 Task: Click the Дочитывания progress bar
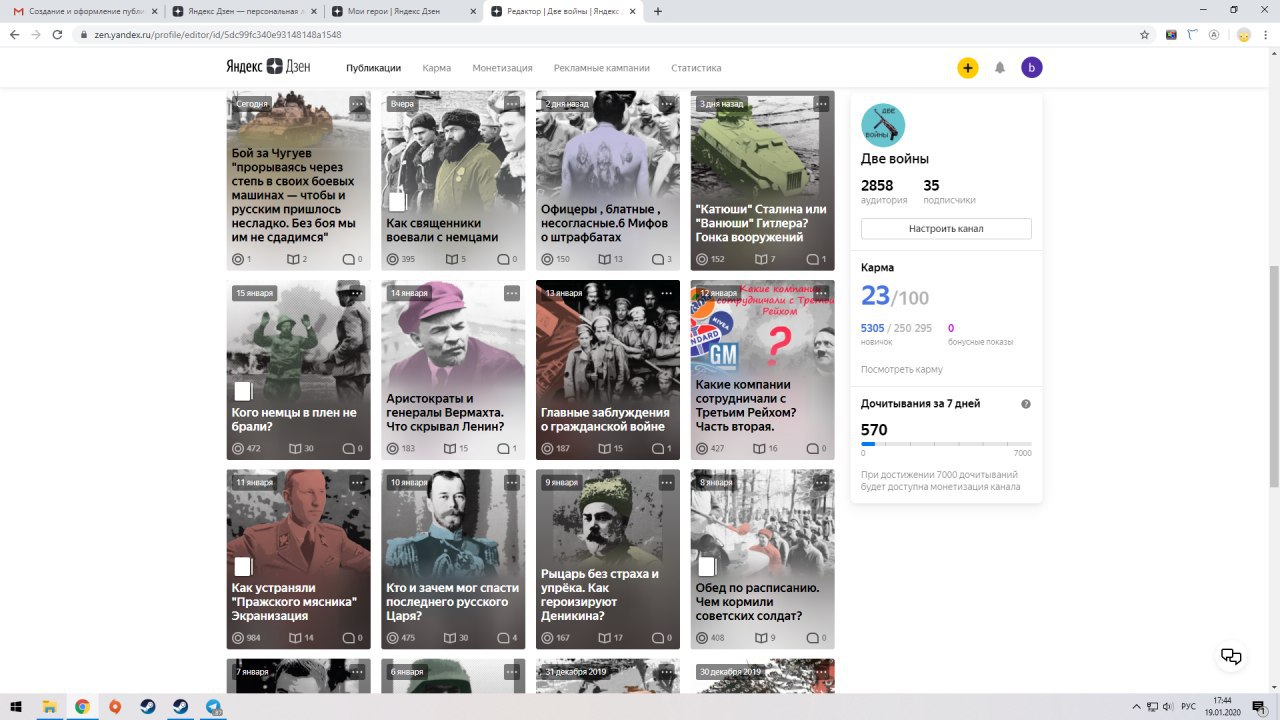(x=946, y=444)
